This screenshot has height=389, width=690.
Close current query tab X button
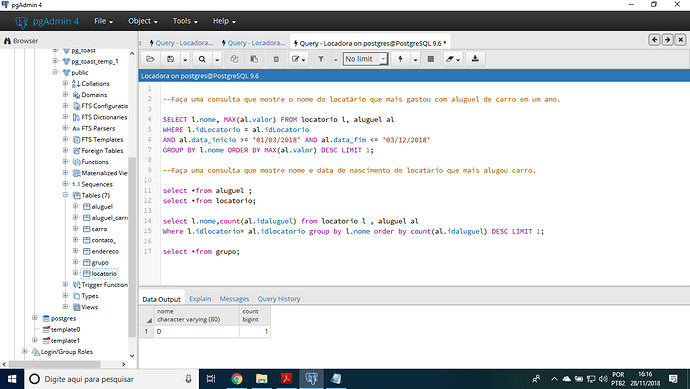(x=680, y=40)
